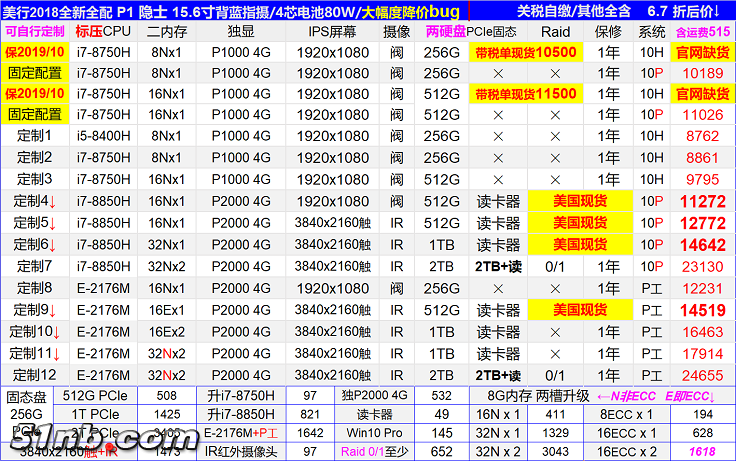Image resolution: width=736 pixels, height=461 pixels.
Task: Click the 定制12 row label
Action: pyautogui.click(x=35, y=375)
